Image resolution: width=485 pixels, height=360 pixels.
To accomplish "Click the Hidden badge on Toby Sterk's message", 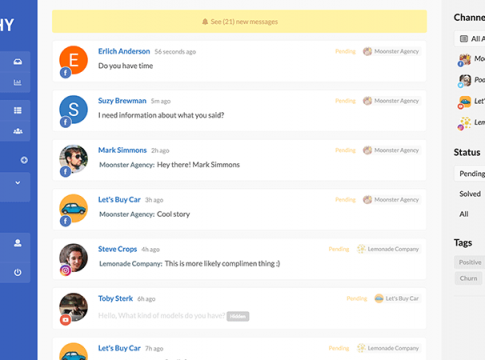I will pos(238,316).
